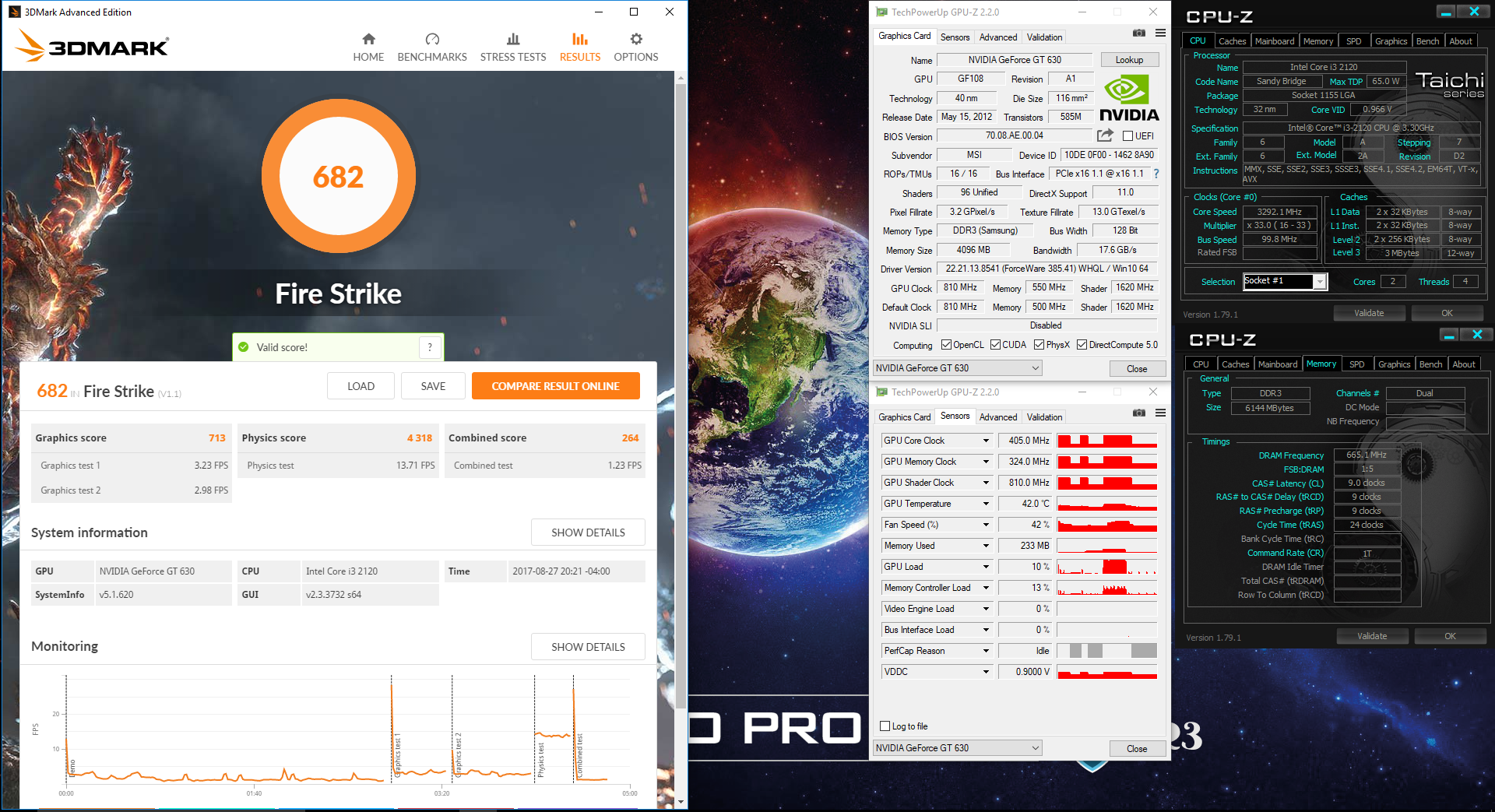Click the camera icon in GPU-Z Sensors window
Viewport: 1495px width, 812px height.
(1139, 413)
